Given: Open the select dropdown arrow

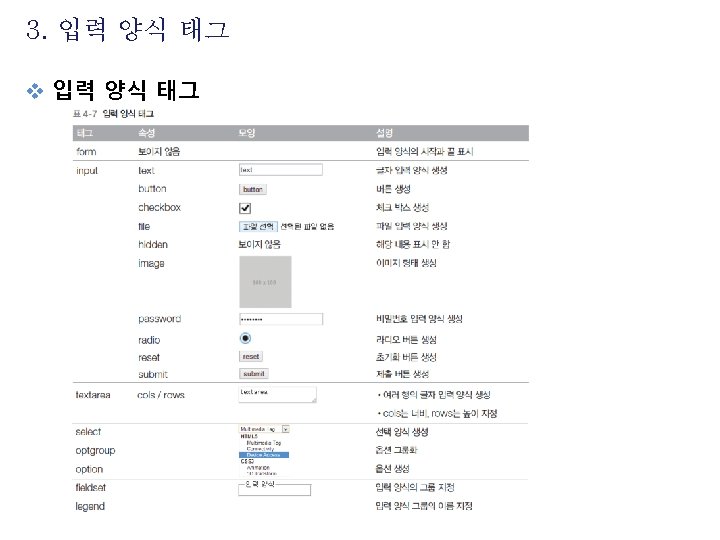Looking at the screenshot, I should (x=286, y=429).
